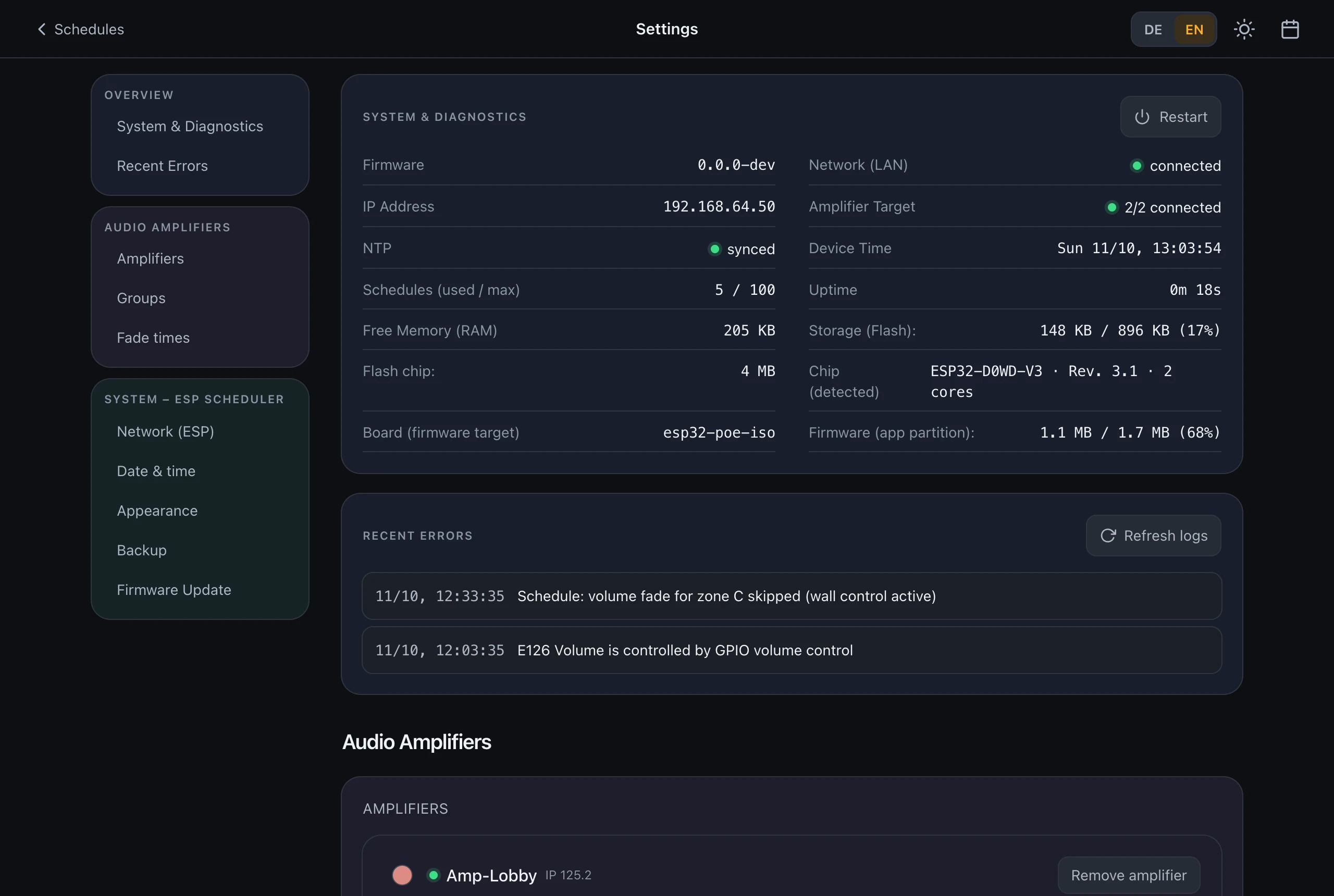Viewport: 1334px width, 896px height.
Task: Open Amp-Lobby color swatch
Action: (x=402, y=875)
